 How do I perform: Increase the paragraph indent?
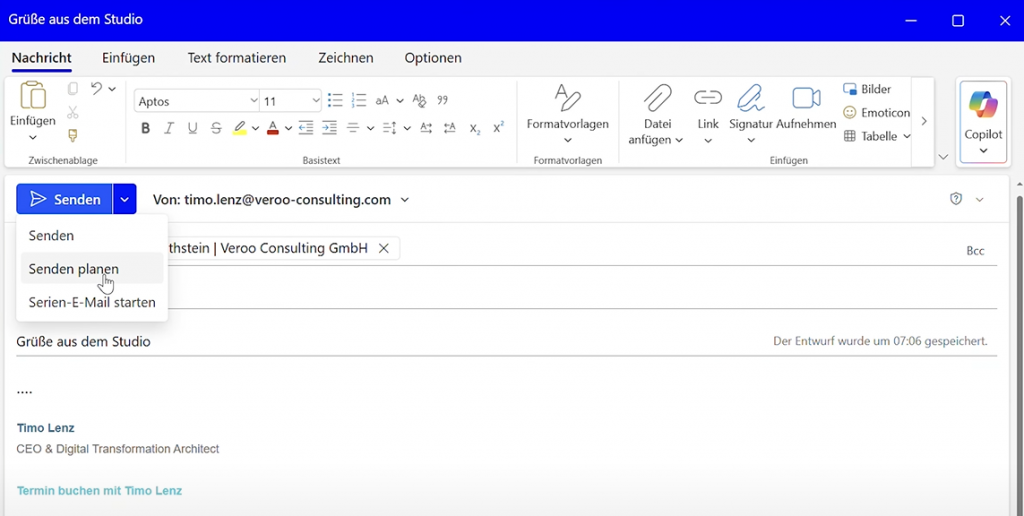(x=329, y=128)
